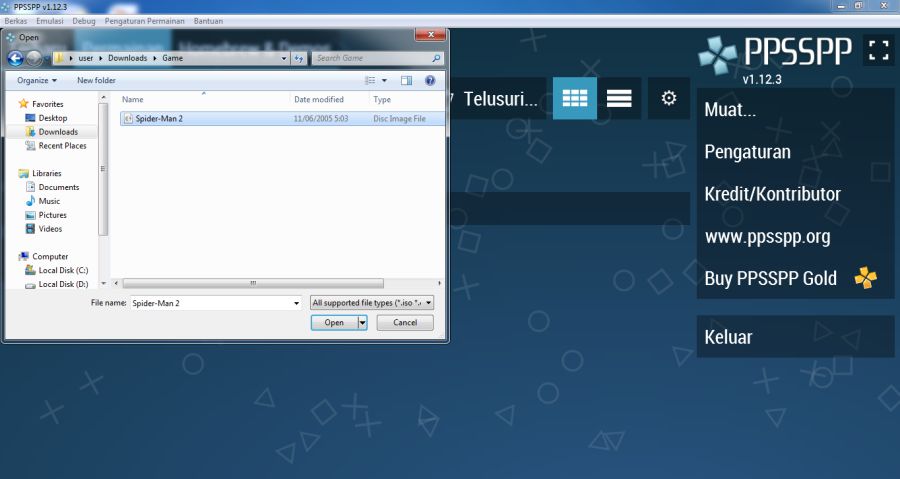Open the gear settings icon in PPSSPP
The height and width of the screenshot is (479, 900).
(669, 98)
